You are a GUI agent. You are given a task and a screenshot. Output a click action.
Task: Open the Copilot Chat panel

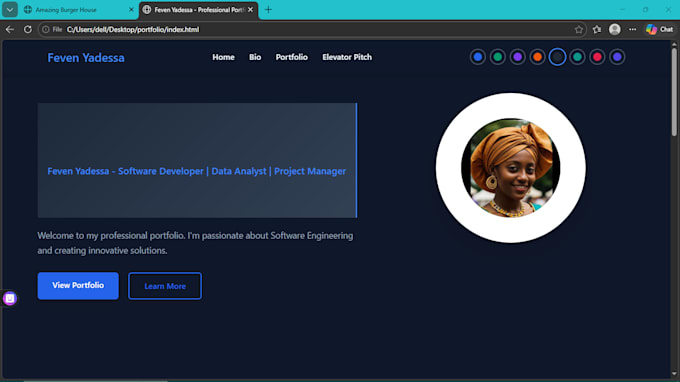click(660, 29)
